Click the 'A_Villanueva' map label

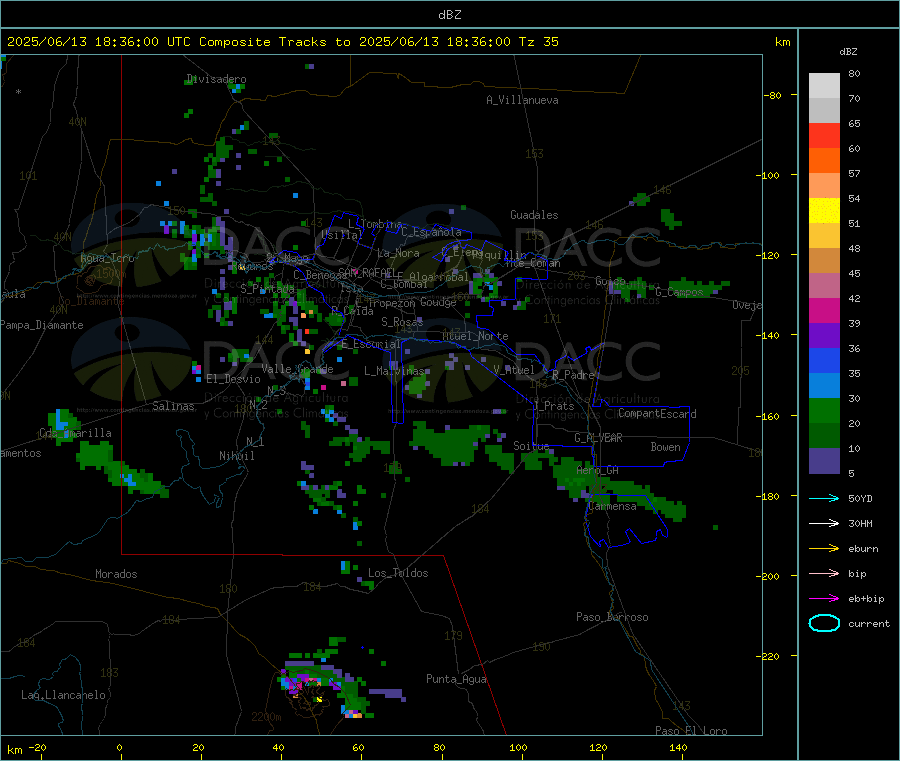pyautogui.click(x=522, y=100)
